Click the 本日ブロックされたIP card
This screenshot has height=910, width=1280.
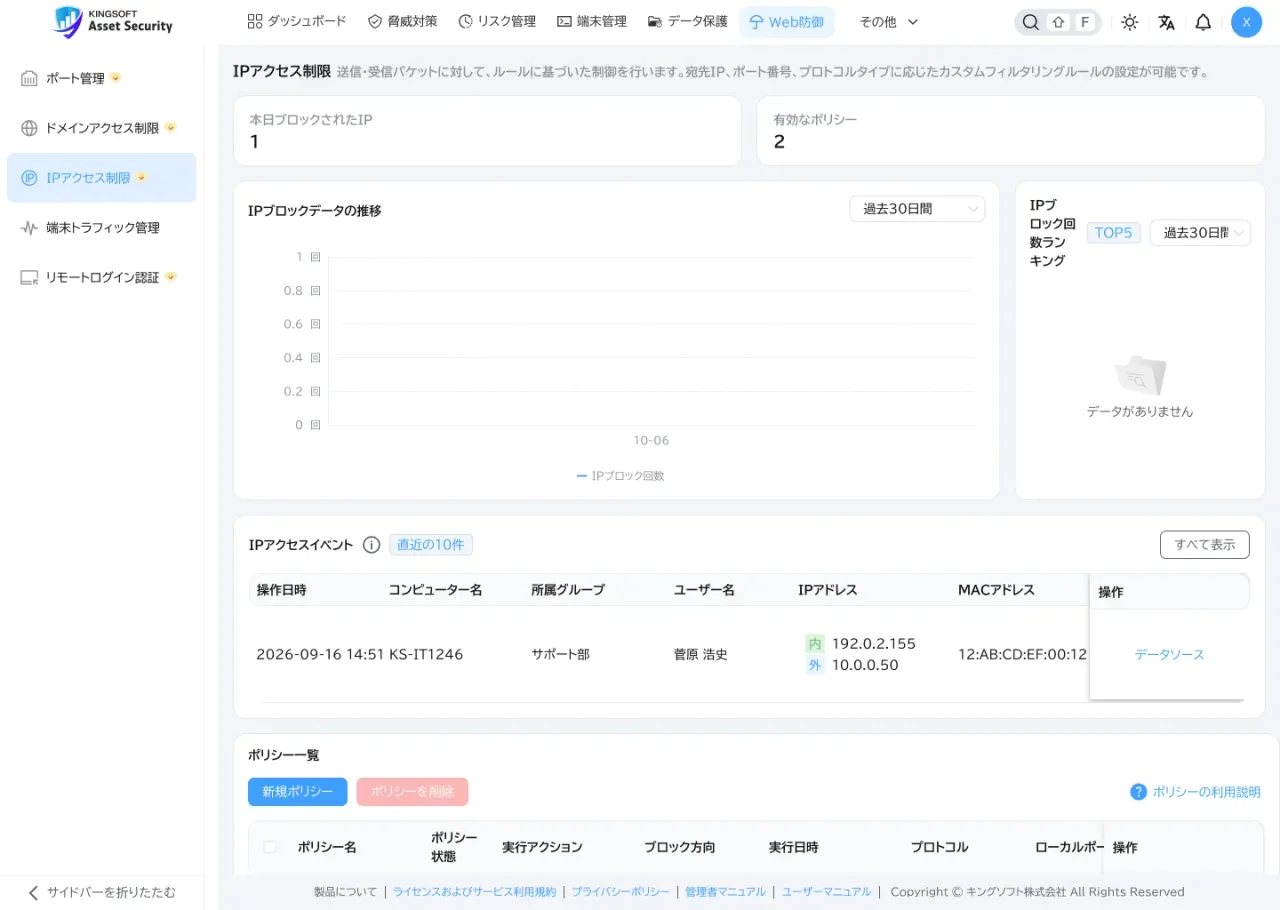(487, 131)
